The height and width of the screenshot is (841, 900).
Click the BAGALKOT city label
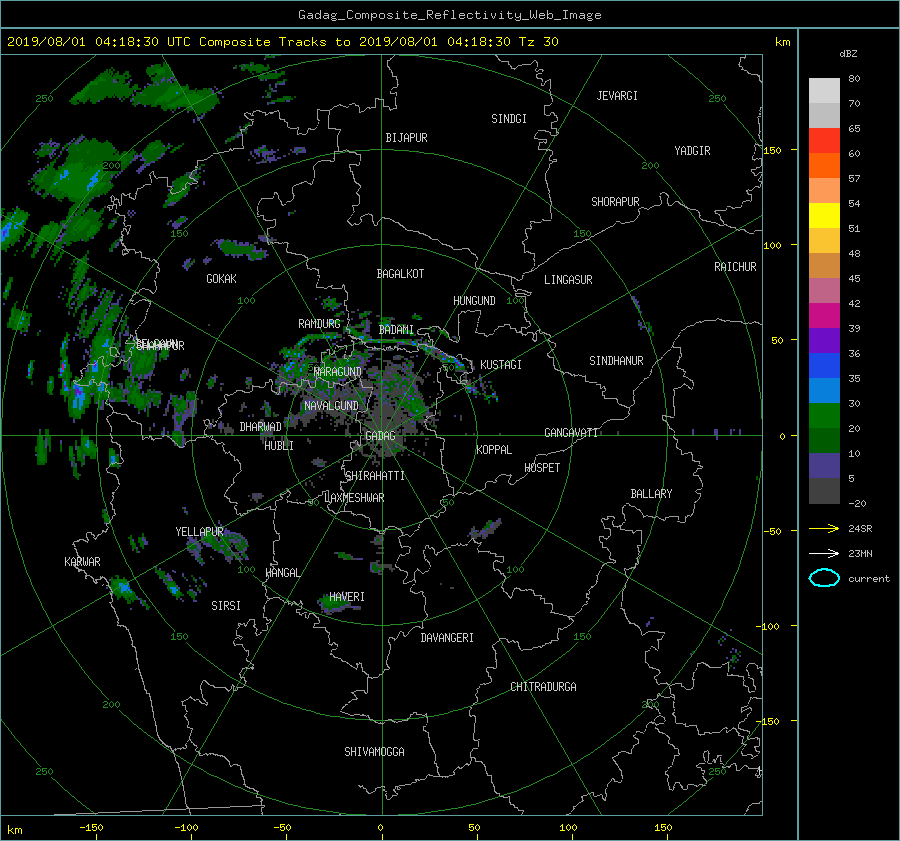coord(400,274)
